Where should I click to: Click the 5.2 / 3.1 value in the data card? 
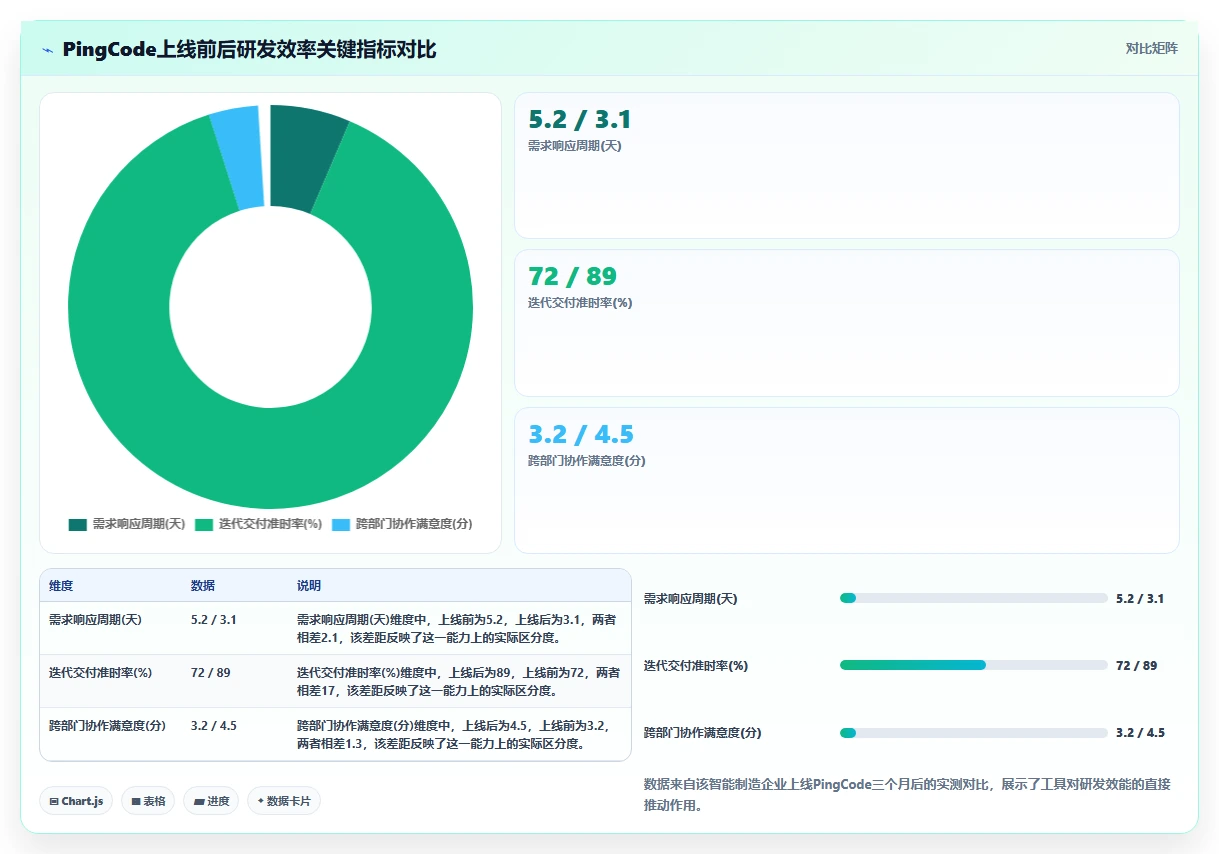579,120
